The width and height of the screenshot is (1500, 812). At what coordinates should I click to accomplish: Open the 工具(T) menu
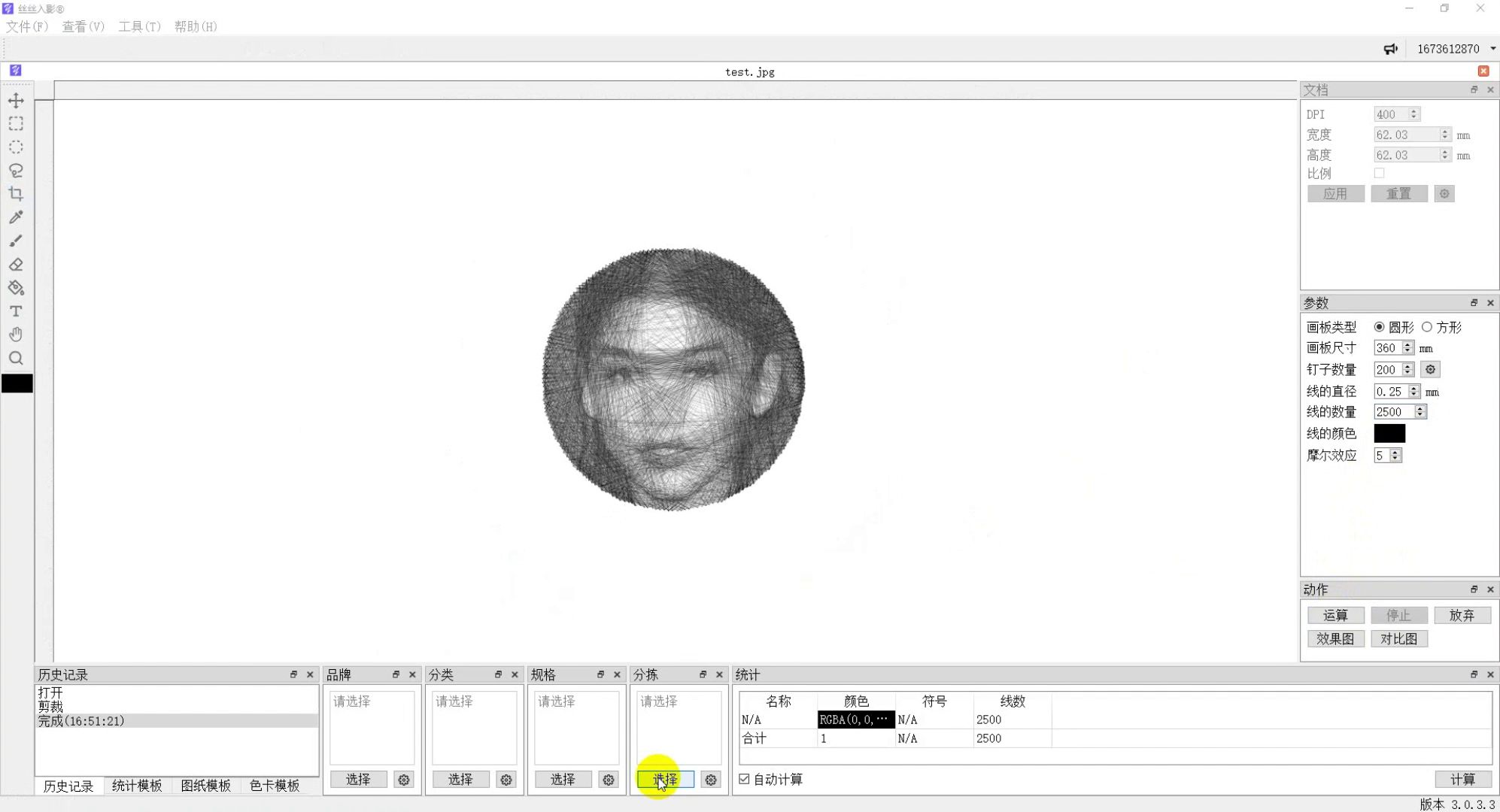click(139, 26)
